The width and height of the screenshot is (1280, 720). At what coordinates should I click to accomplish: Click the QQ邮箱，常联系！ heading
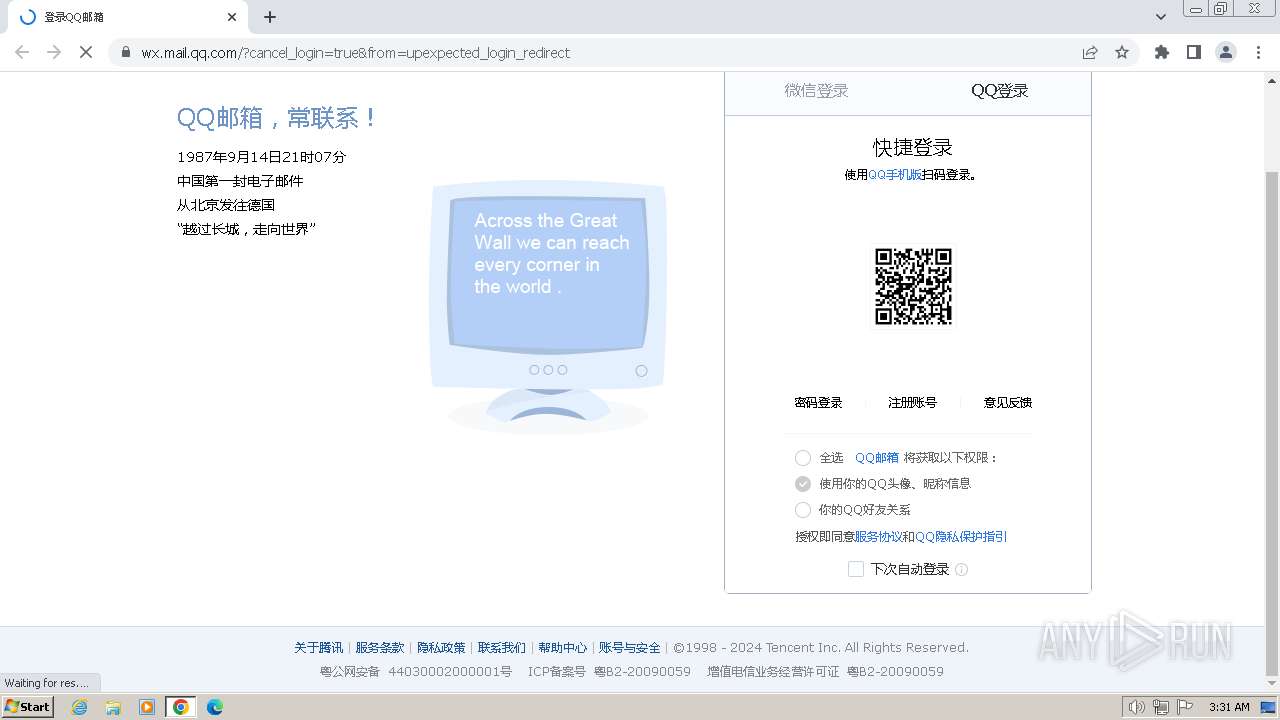click(x=277, y=118)
